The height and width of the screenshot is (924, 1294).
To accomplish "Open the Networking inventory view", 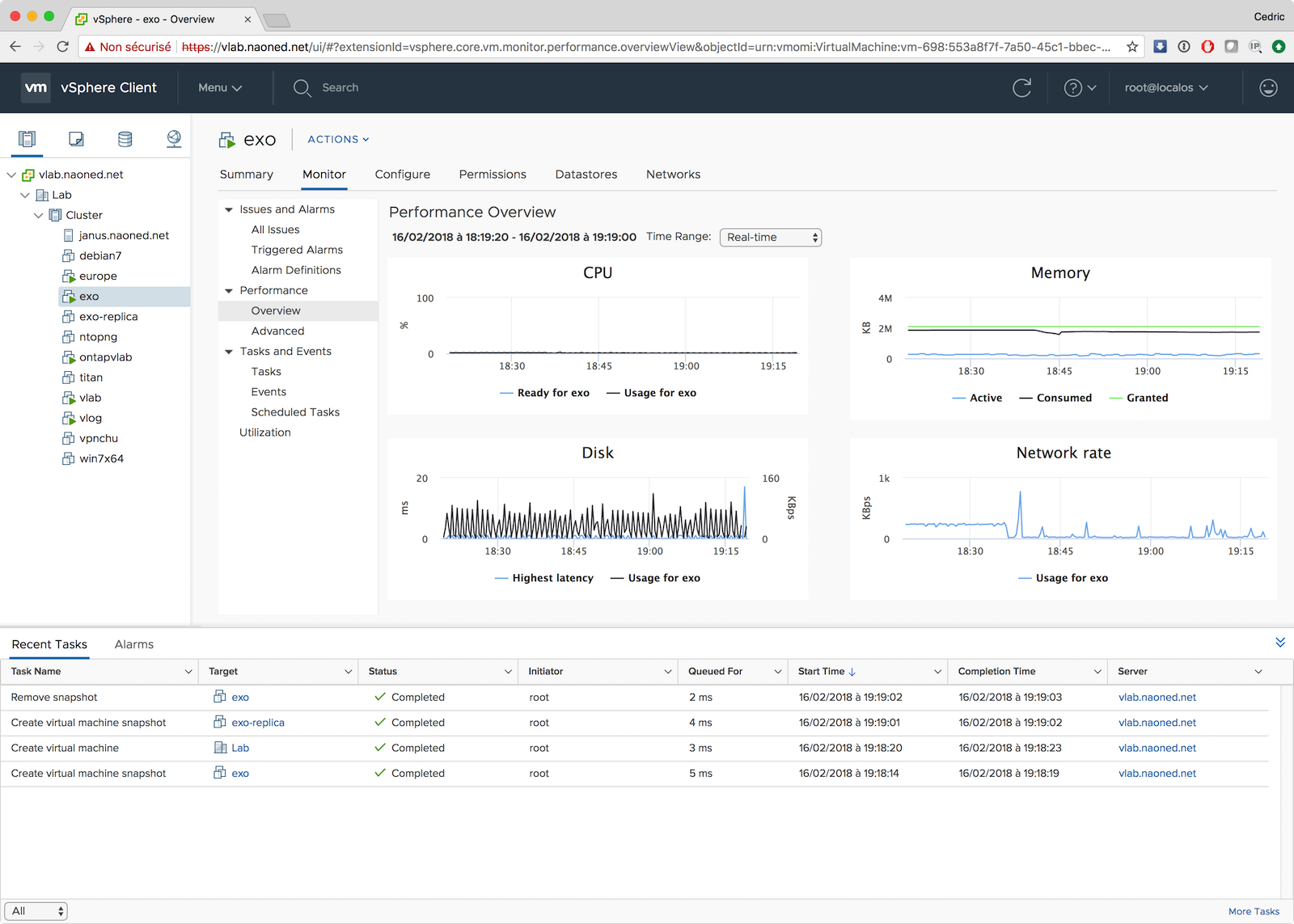I will 174,139.
